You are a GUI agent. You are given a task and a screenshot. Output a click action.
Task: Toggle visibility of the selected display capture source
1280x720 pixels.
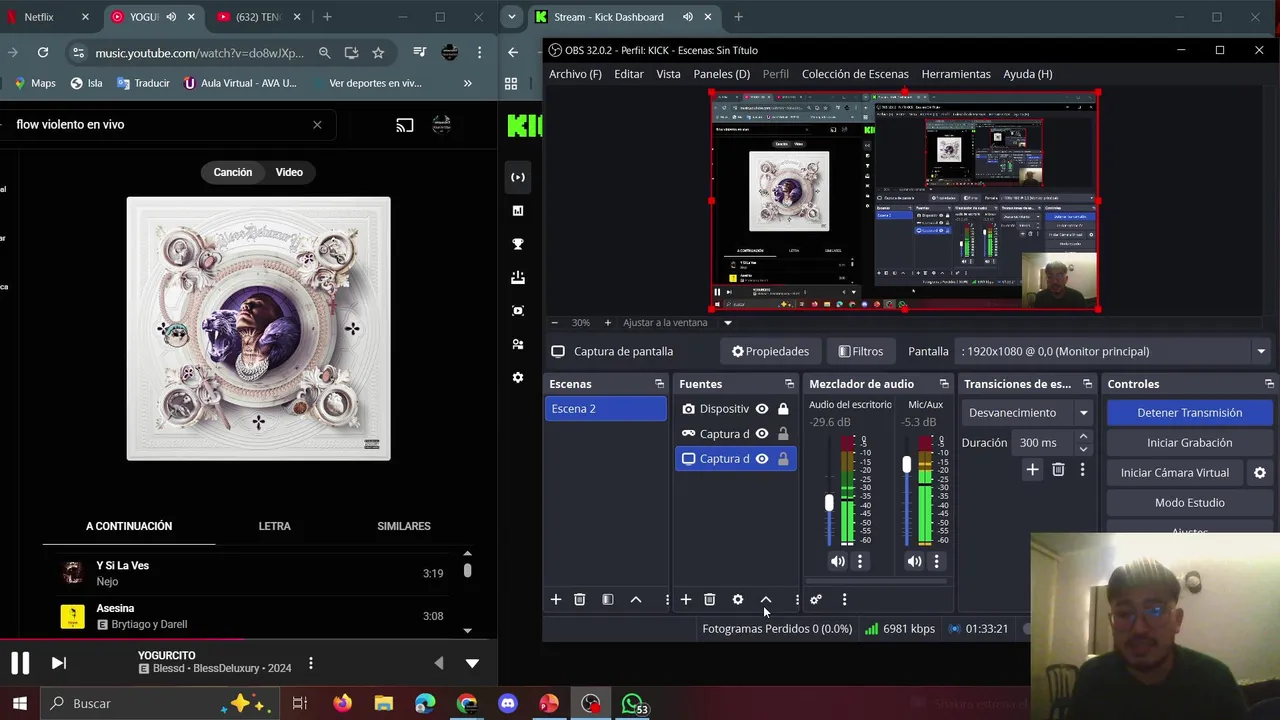click(762, 459)
